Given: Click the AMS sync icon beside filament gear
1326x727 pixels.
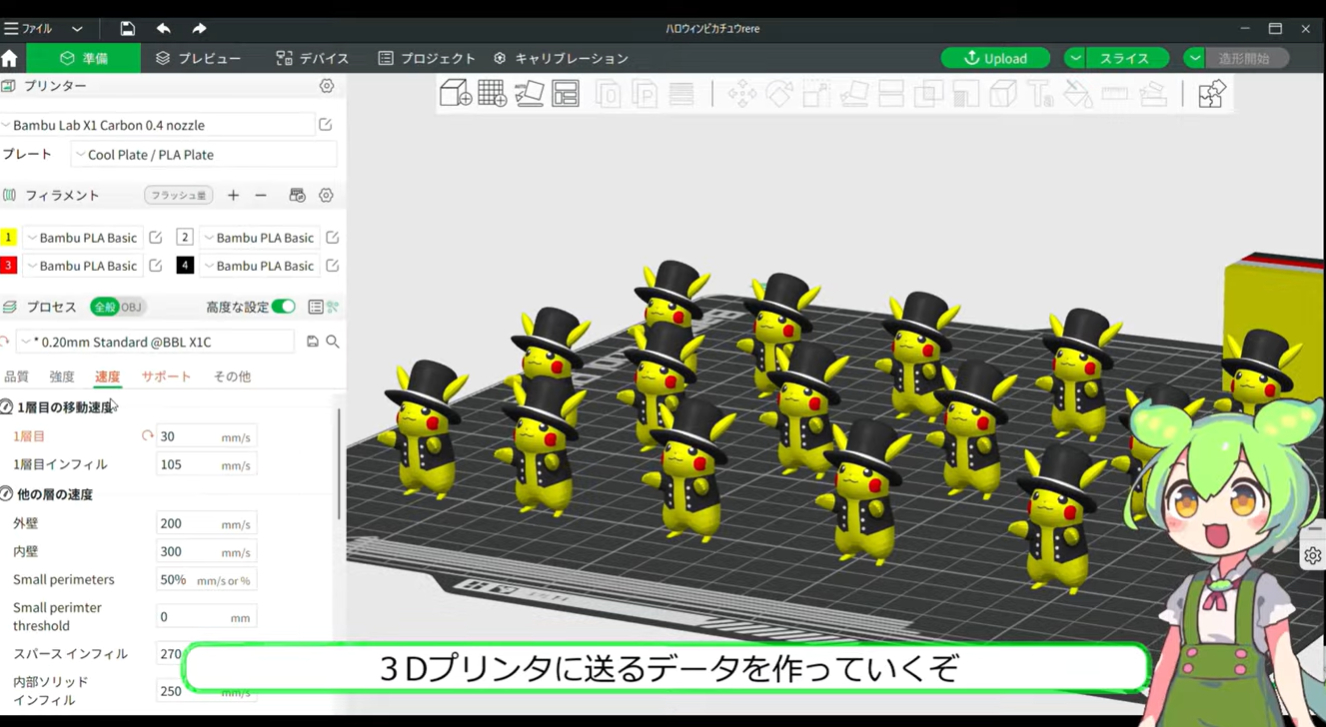Looking at the screenshot, I should [x=297, y=195].
